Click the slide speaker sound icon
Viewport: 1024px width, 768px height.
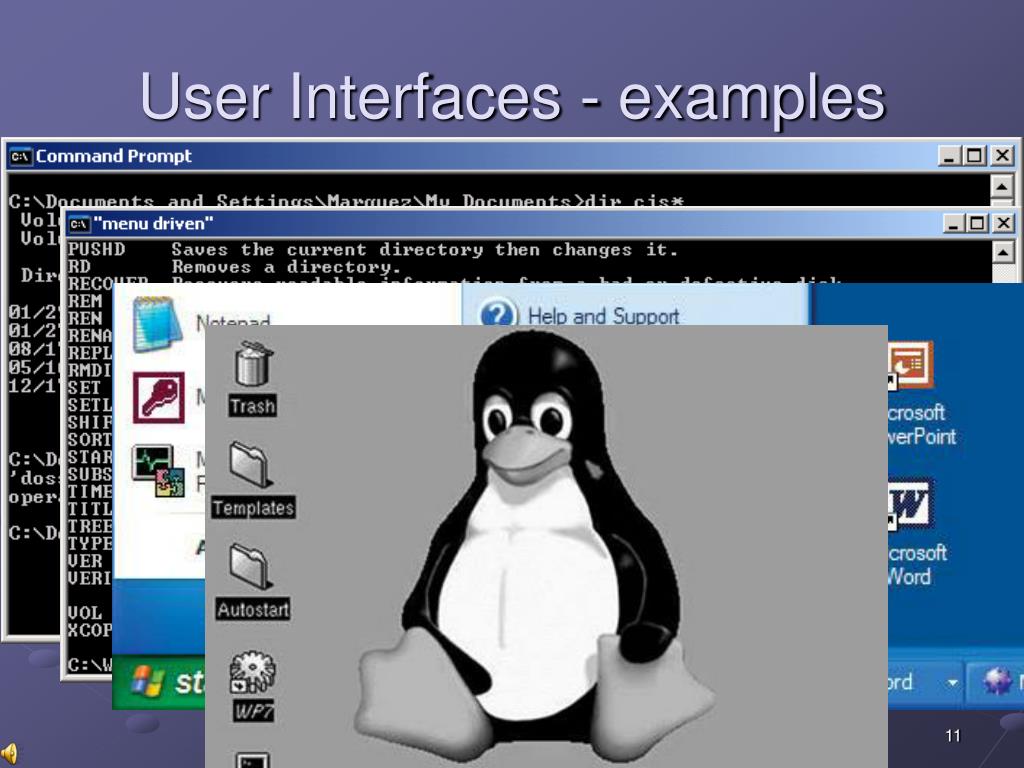click(10, 754)
